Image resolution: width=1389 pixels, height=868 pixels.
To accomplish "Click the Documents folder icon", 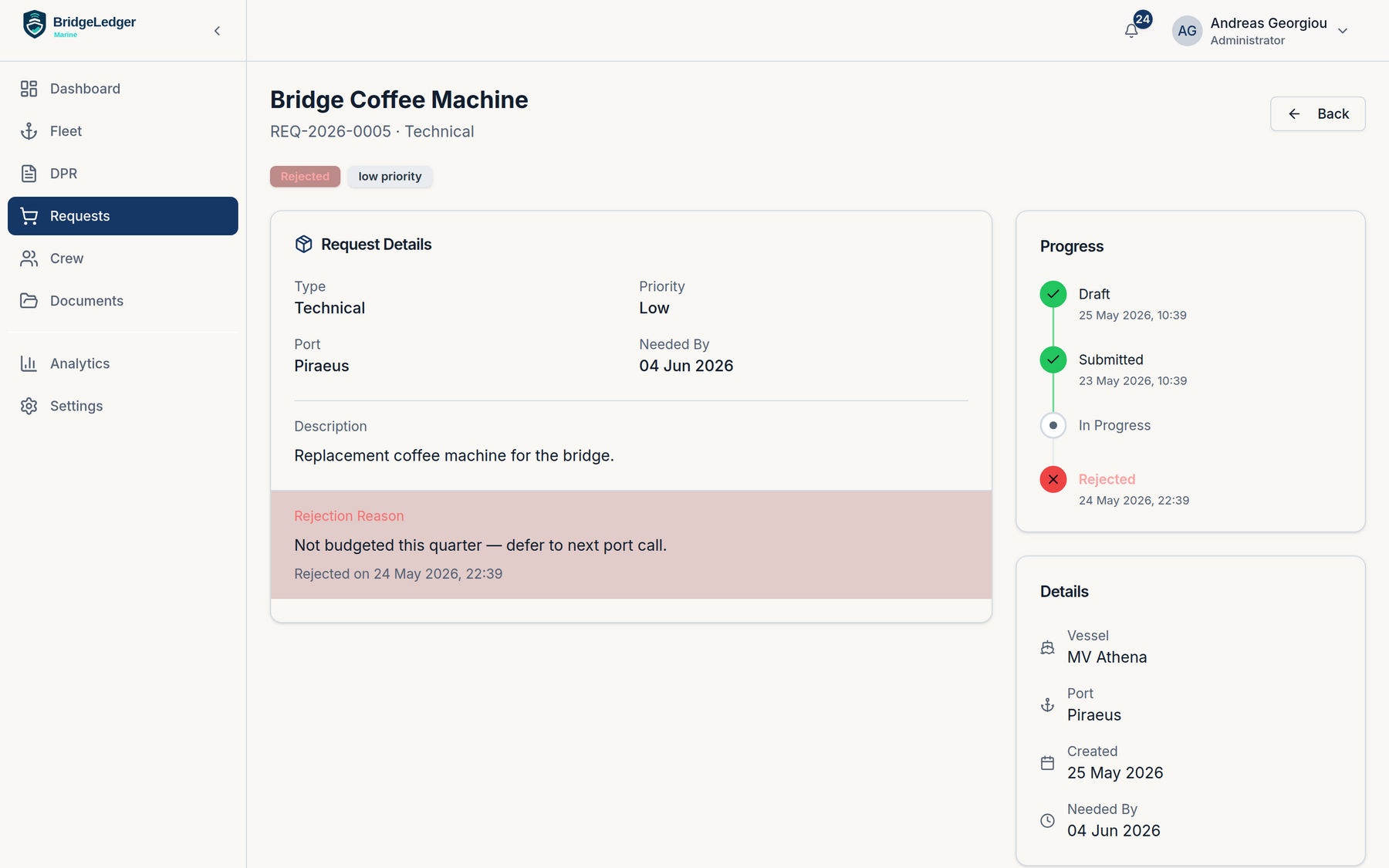I will click(29, 301).
